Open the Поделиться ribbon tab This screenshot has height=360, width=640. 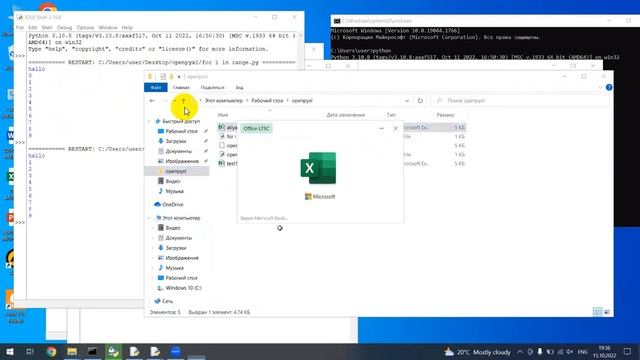[212, 87]
